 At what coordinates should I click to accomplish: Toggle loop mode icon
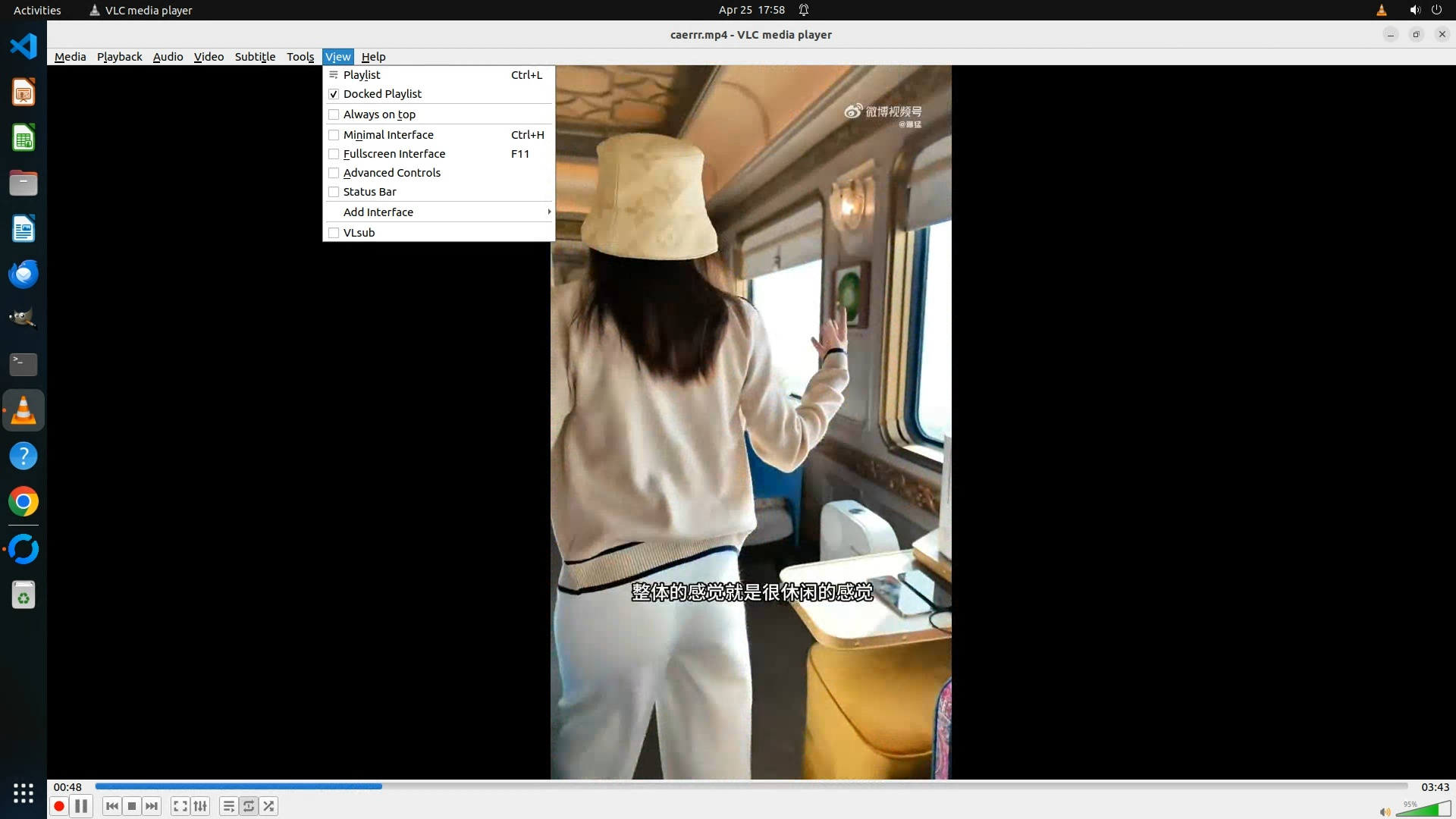pos(249,806)
